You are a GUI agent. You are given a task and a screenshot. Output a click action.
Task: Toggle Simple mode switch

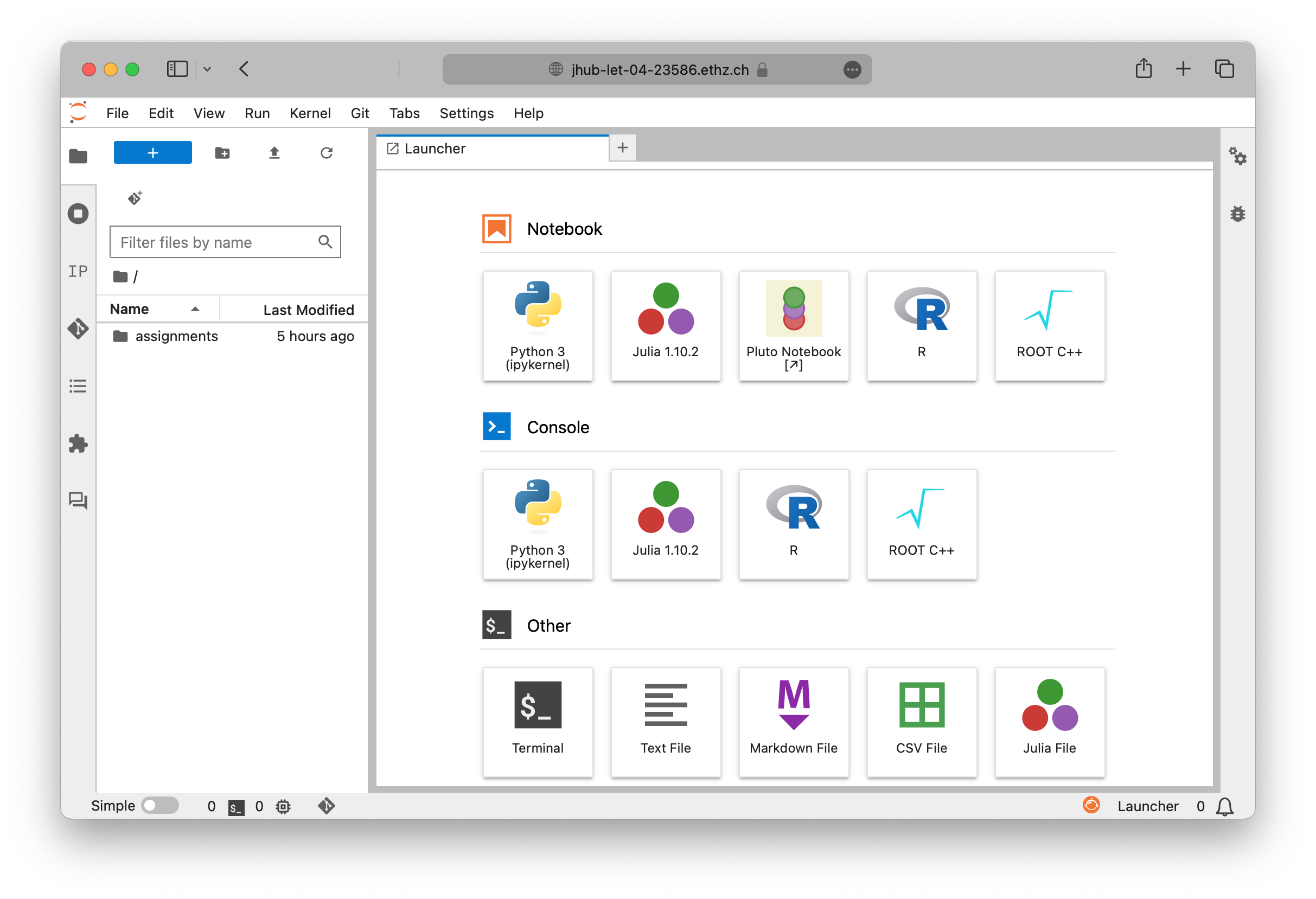click(160, 805)
